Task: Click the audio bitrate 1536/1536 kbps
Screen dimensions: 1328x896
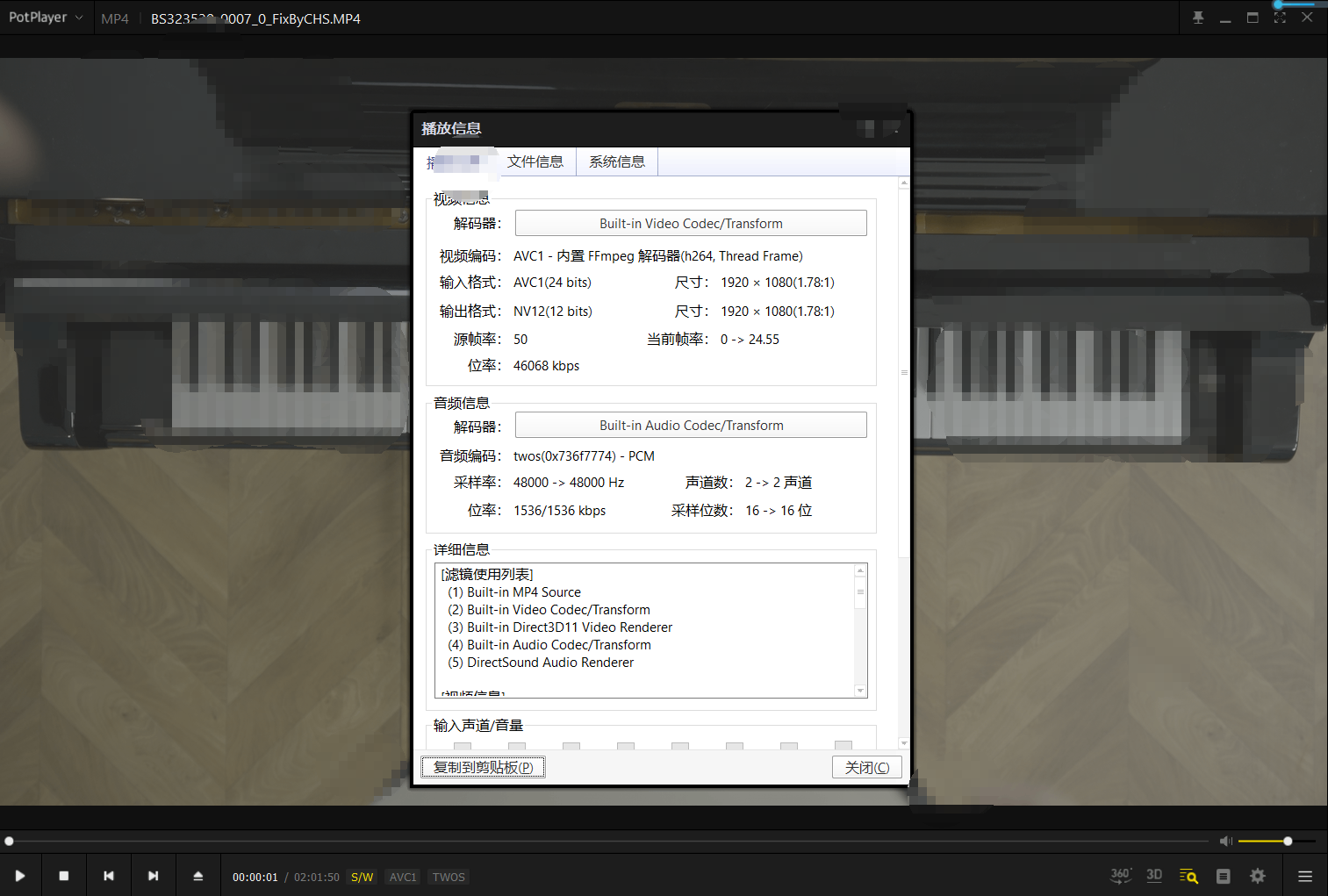Action: pyautogui.click(x=560, y=511)
